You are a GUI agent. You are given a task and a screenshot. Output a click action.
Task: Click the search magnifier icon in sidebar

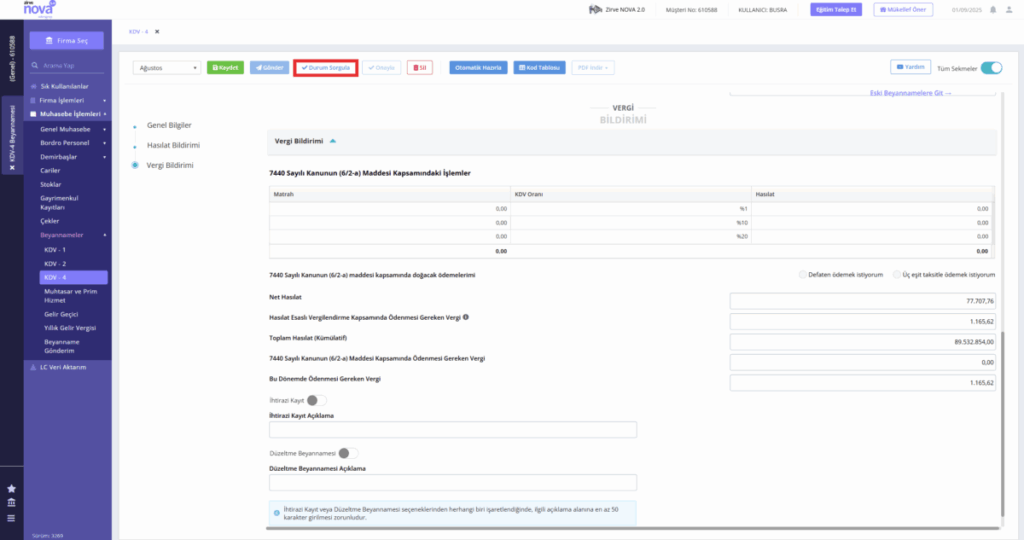pyautogui.click(x=35, y=65)
